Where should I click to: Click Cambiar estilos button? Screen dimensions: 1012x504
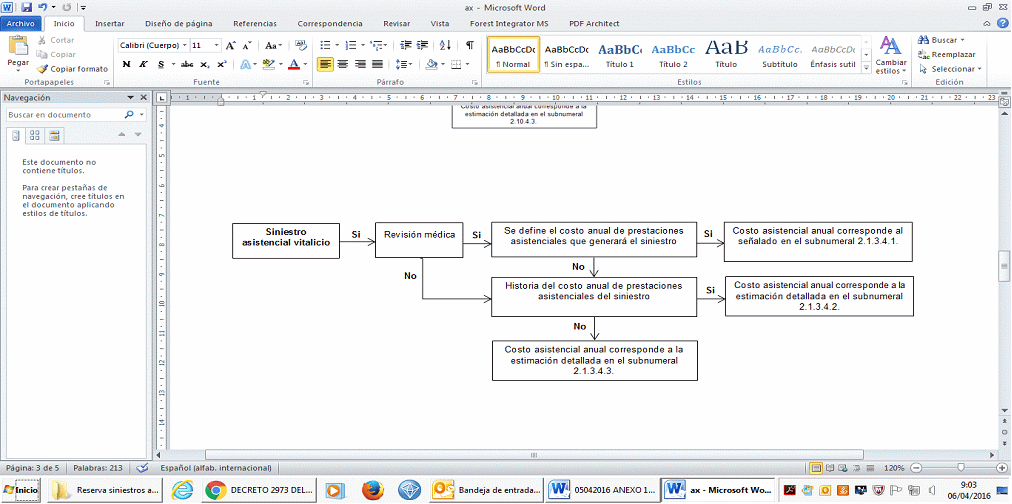coord(890,55)
